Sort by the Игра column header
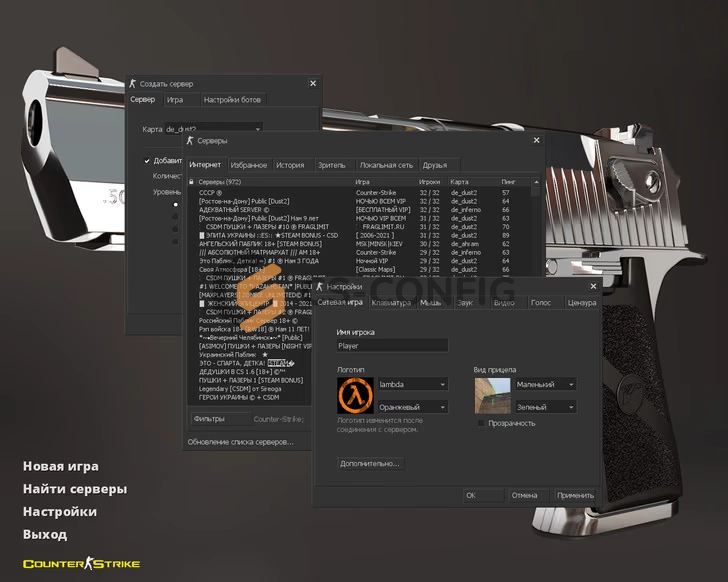The width and height of the screenshot is (728, 582). click(x=385, y=182)
